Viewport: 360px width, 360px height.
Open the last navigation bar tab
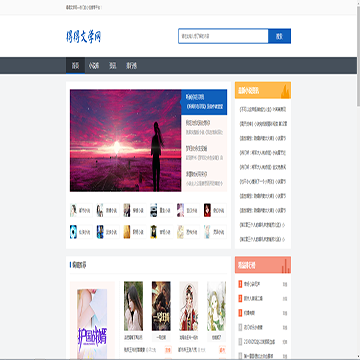point(131,66)
